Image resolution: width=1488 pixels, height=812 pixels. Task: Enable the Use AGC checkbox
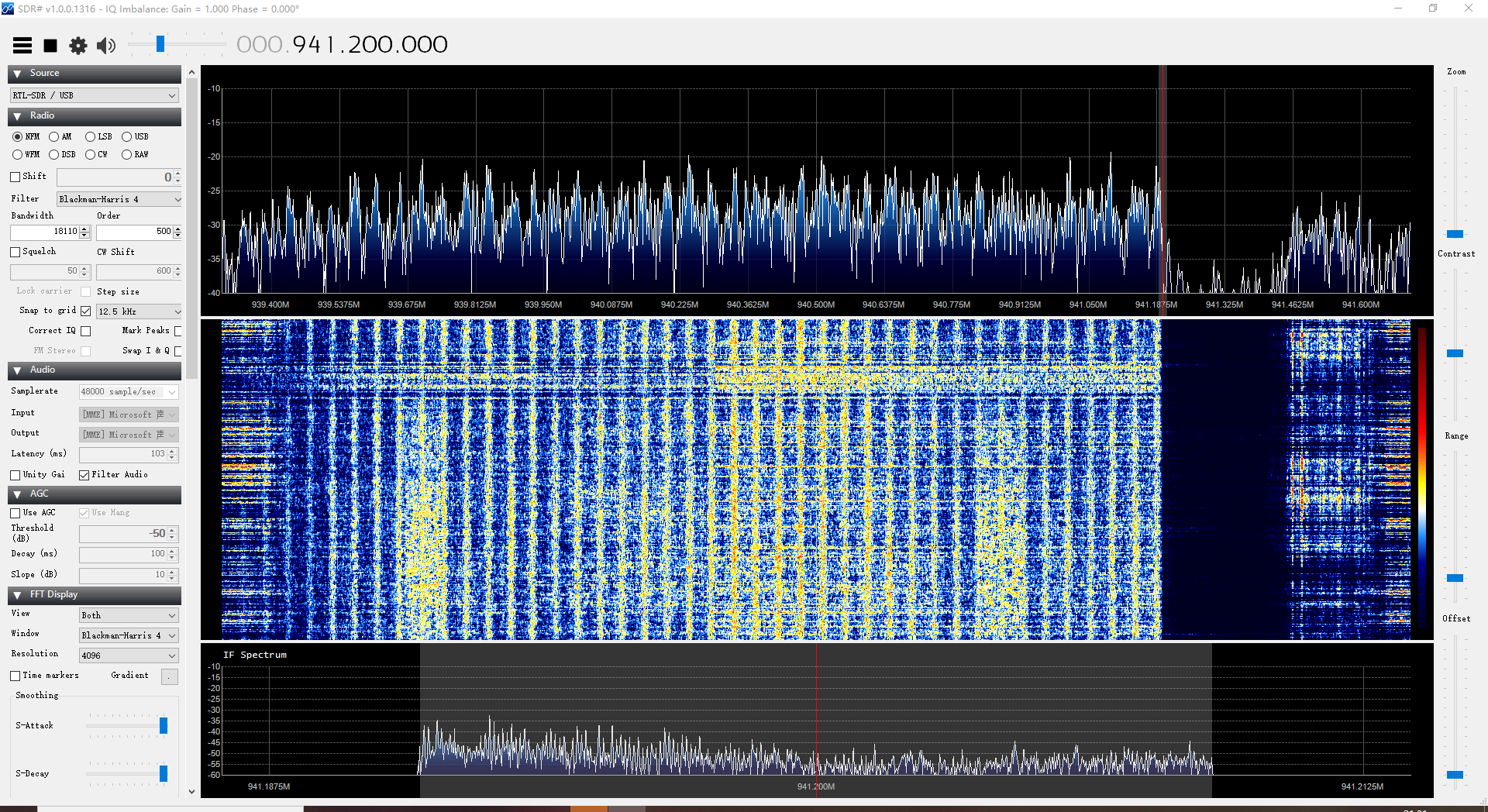coord(15,513)
